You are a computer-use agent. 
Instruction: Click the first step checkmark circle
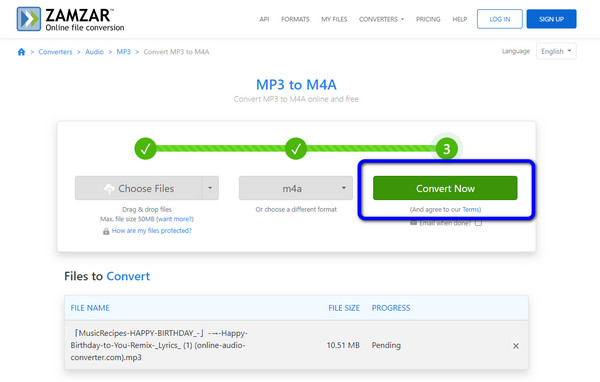tap(145, 149)
